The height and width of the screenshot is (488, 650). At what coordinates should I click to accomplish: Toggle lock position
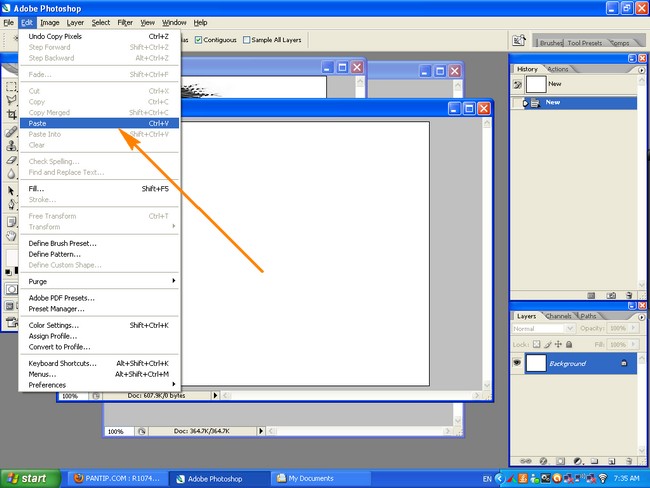tap(558, 344)
